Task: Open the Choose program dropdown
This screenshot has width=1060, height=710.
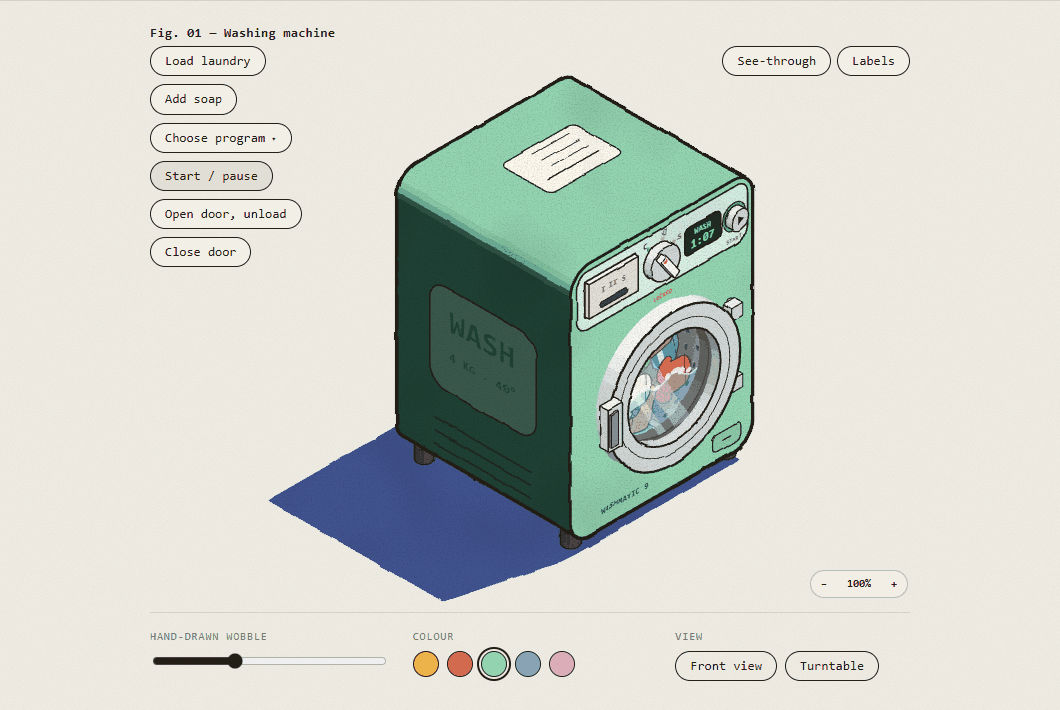Action: [220, 138]
